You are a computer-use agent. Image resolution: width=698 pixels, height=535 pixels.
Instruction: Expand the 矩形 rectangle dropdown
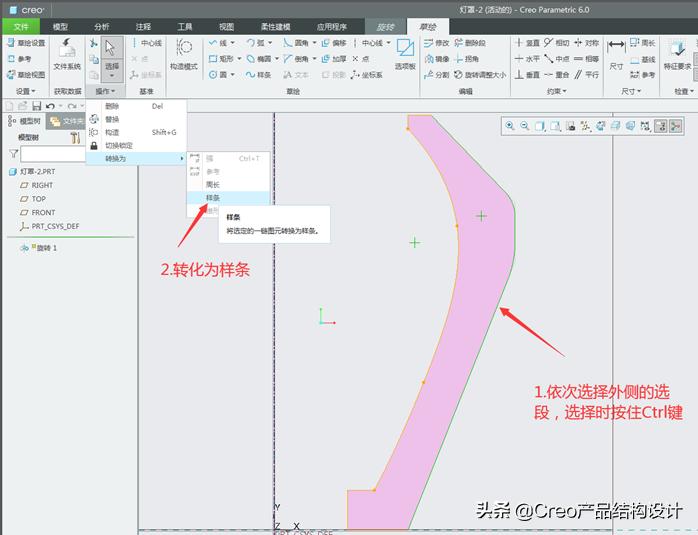[x=239, y=59]
